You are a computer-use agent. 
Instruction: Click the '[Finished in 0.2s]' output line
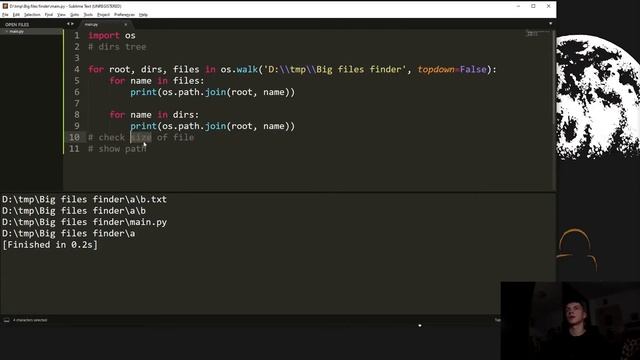tap(50, 245)
